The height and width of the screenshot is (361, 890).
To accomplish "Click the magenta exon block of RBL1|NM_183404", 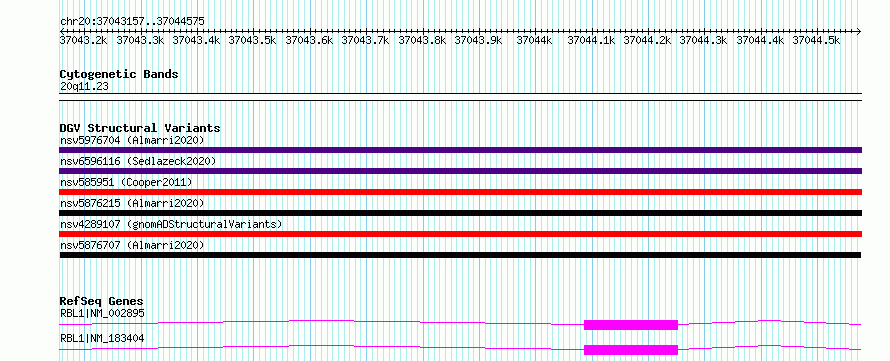I will 631,350.
